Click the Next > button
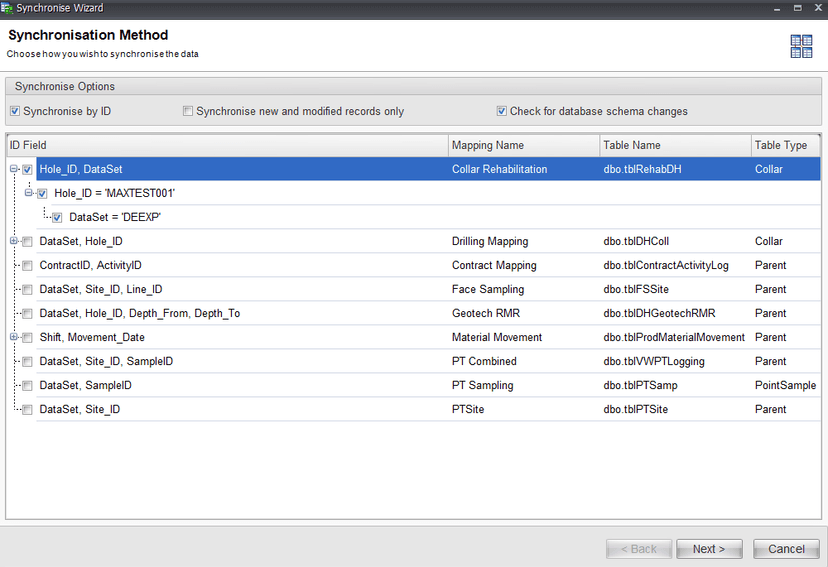 (x=709, y=549)
